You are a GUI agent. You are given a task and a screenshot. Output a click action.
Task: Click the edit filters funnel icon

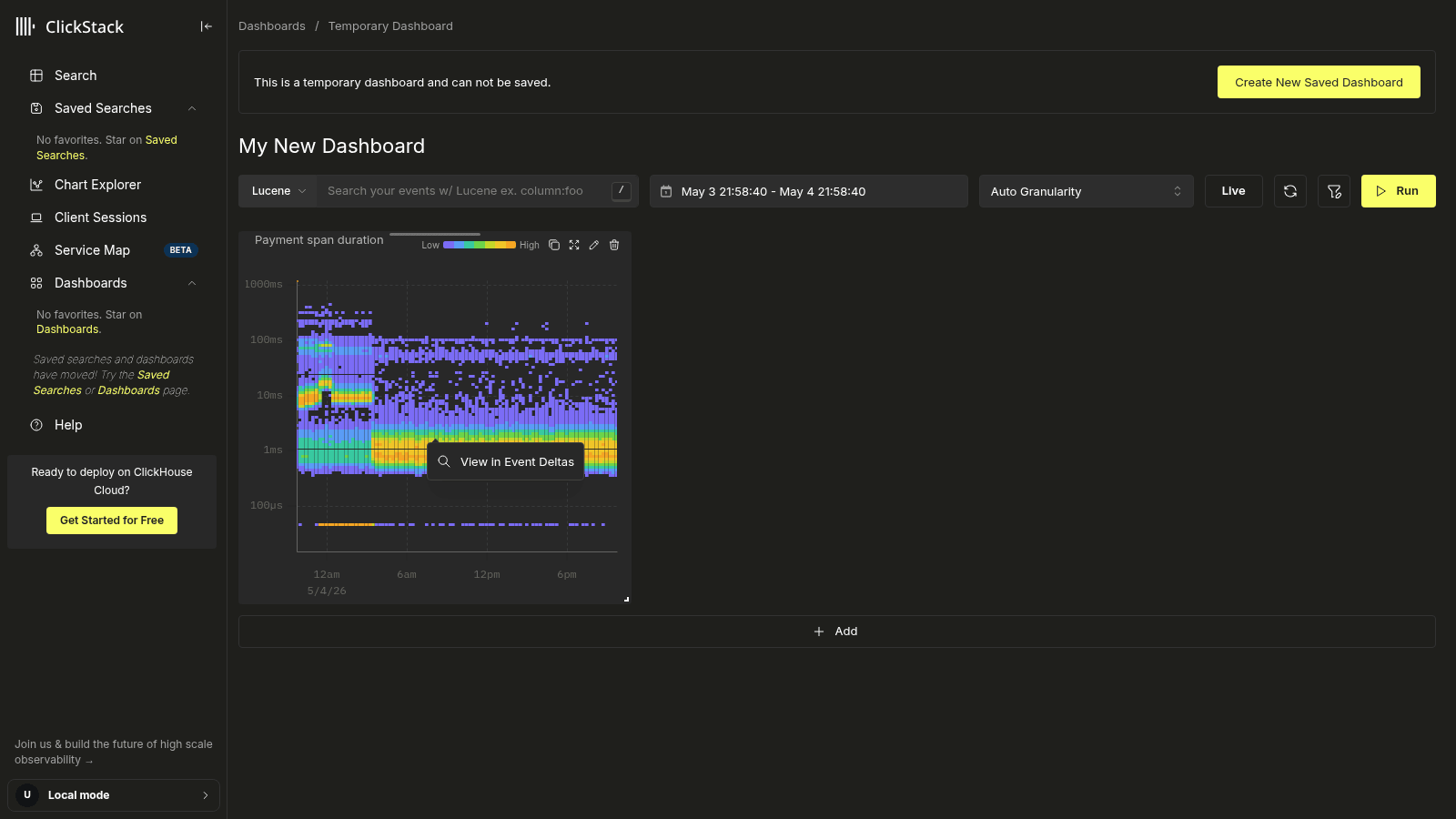(x=1334, y=191)
